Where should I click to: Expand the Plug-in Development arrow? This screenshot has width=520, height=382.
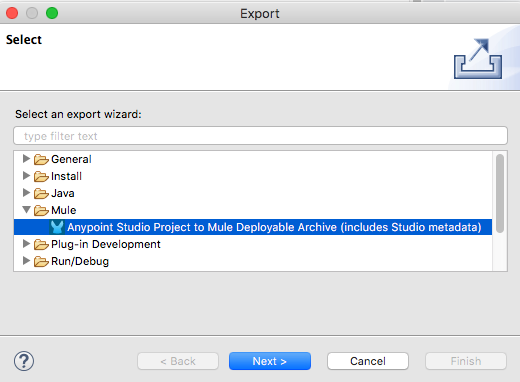click(26, 244)
